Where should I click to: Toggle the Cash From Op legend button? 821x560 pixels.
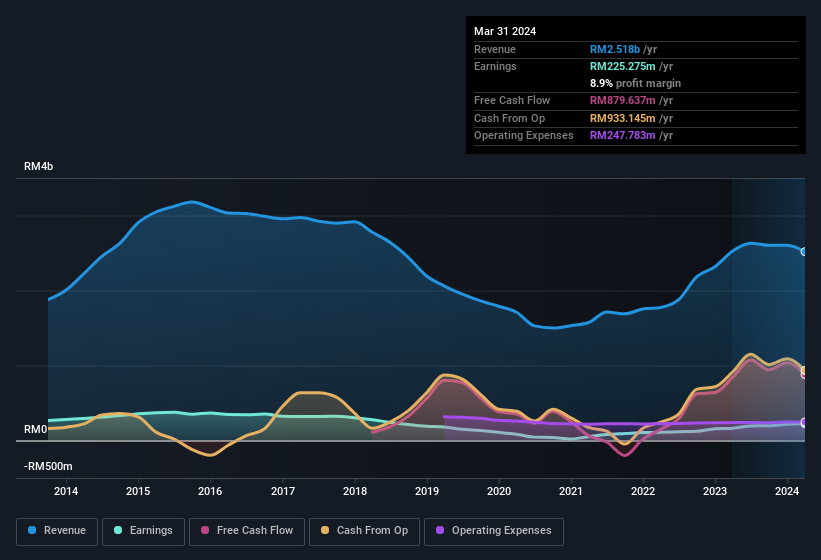pos(364,531)
